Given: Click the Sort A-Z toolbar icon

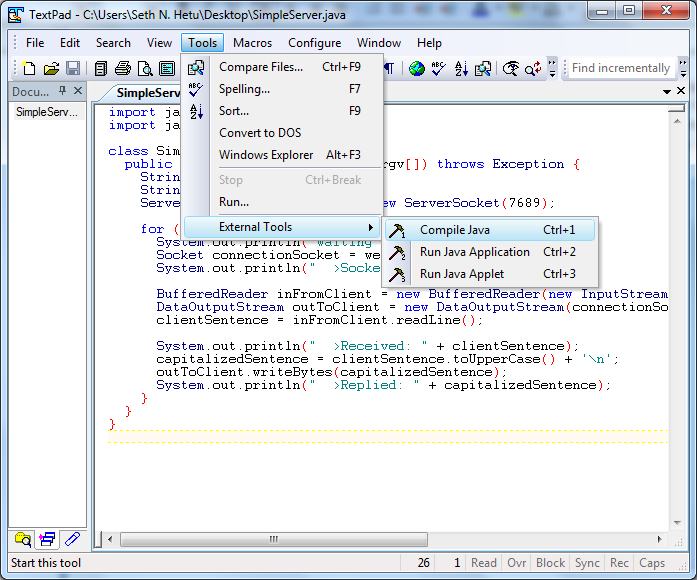Looking at the screenshot, I should (461, 68).
